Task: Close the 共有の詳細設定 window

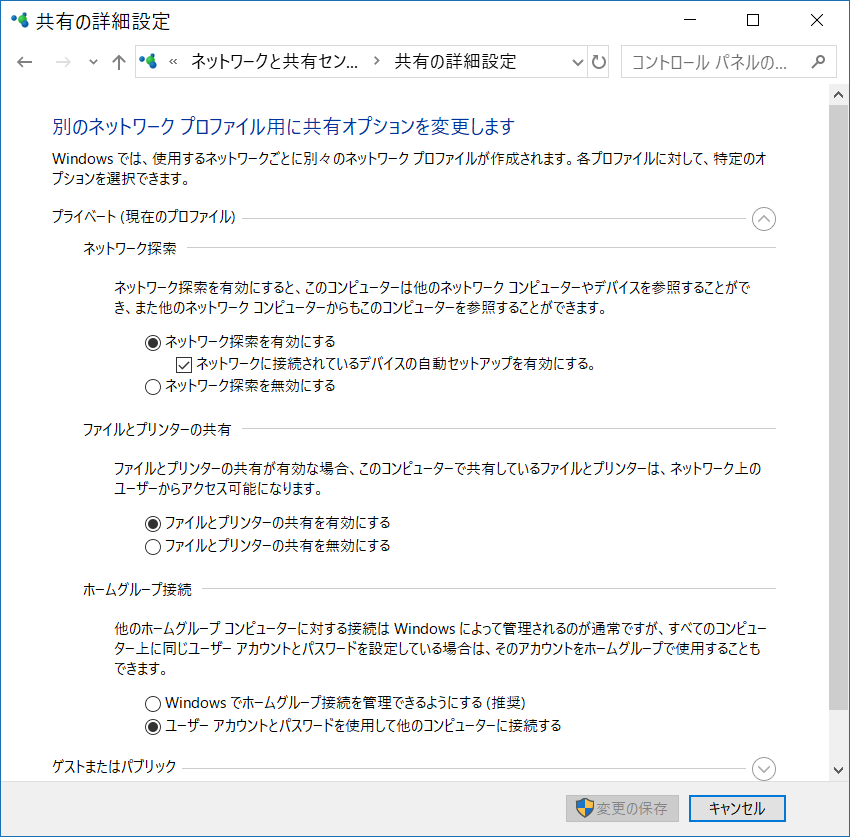Action: 816,20
